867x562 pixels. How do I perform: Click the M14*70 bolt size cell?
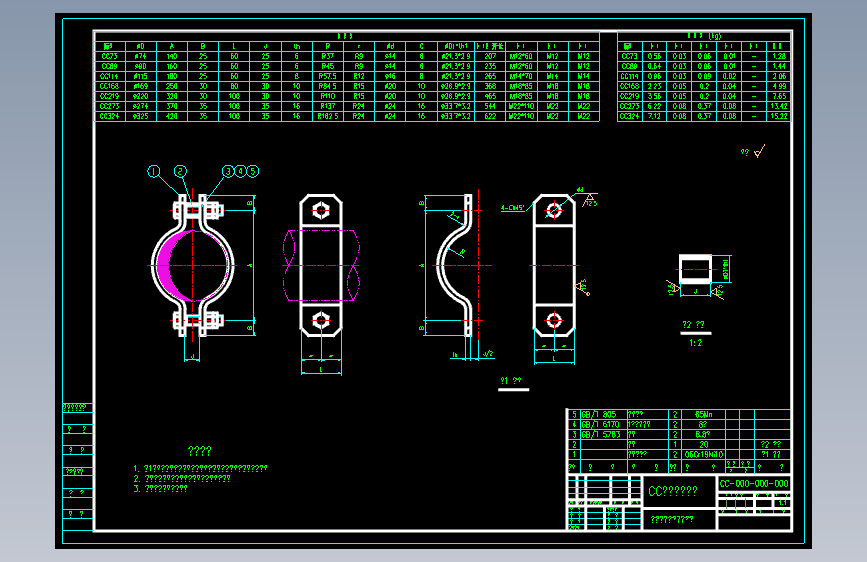(521, 76)
